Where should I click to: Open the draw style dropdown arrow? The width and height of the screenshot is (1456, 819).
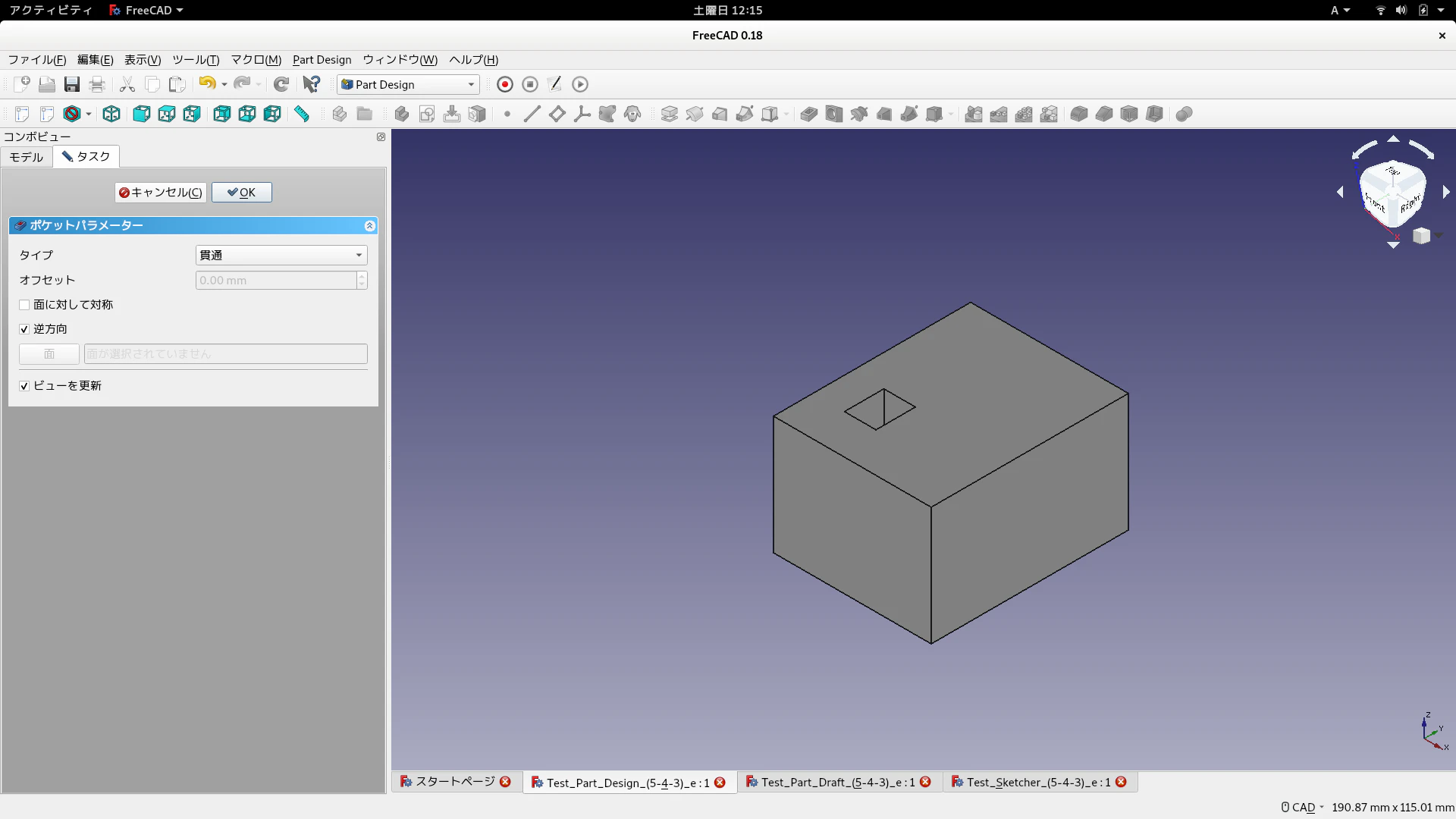(x=89, y=114)
